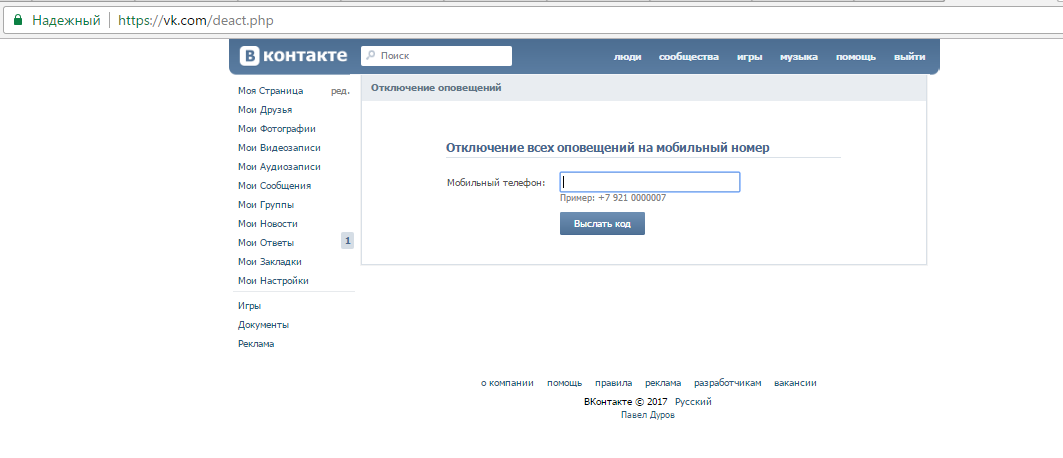Open сообщества in the top menu
1063x458 pixels.
coord(688,57)
